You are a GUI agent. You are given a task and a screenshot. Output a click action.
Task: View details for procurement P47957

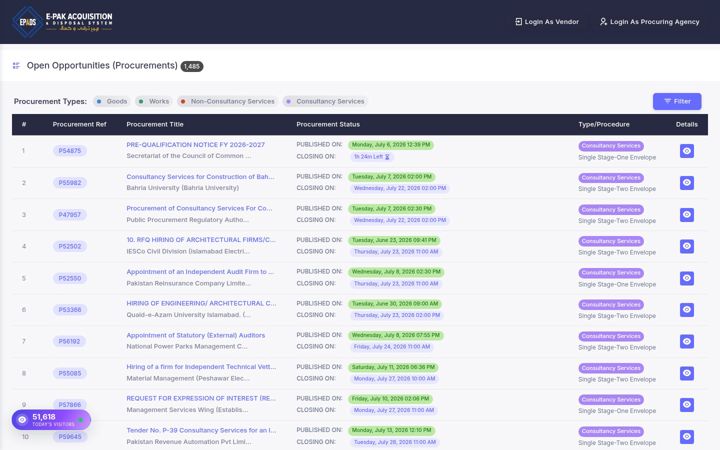point(686,214)
